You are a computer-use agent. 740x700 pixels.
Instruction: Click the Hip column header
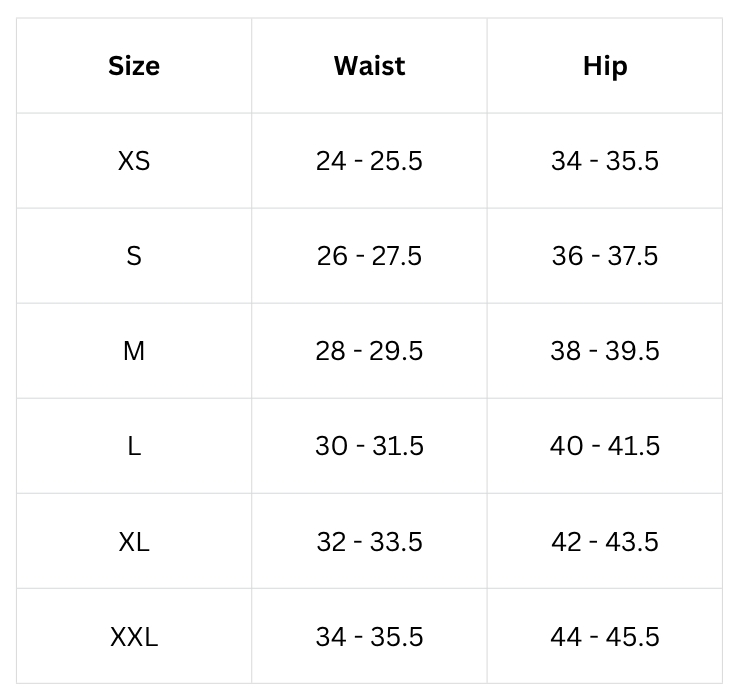click(x=605, y=66)
